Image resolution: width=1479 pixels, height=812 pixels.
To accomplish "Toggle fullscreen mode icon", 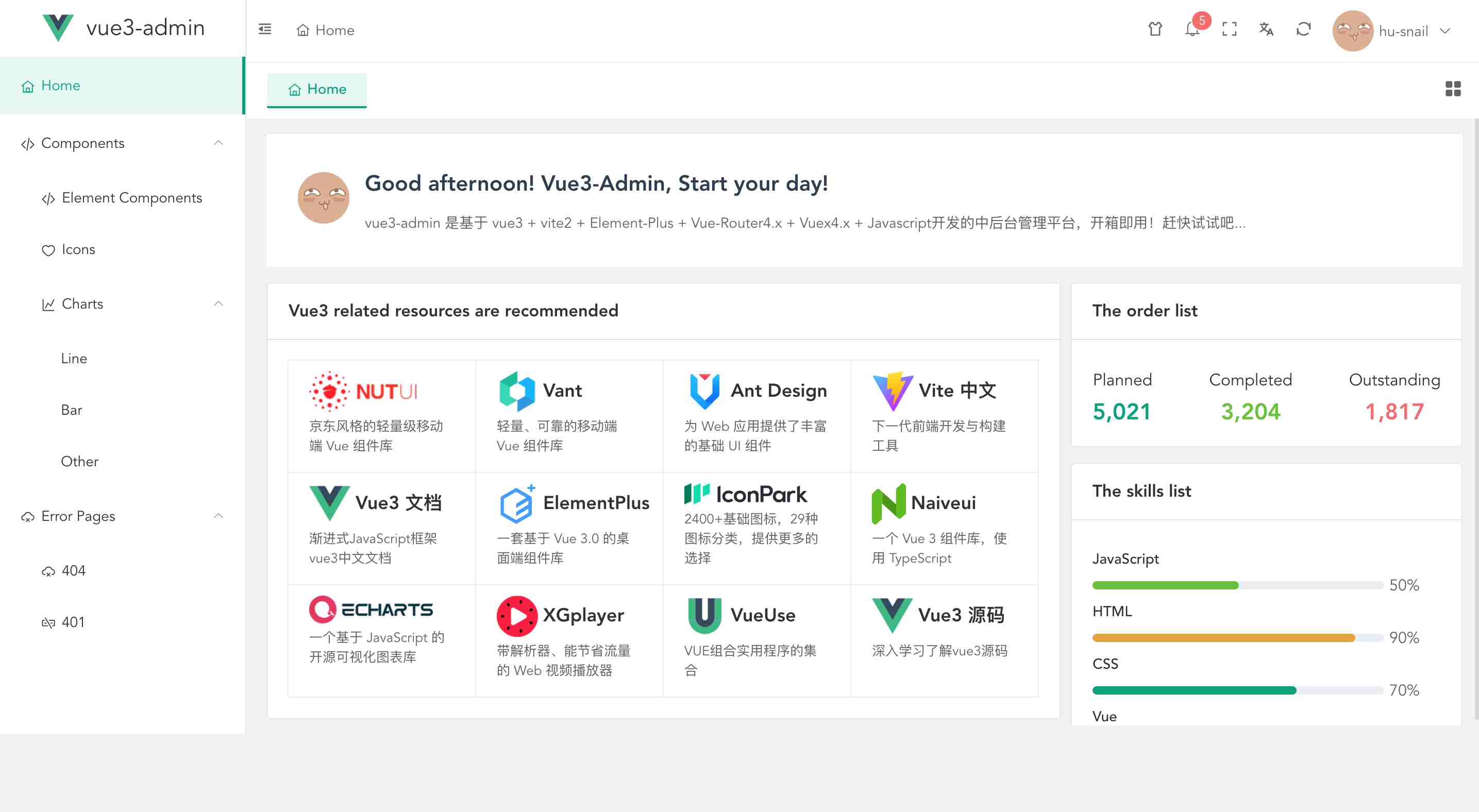I will (1229, 29).
